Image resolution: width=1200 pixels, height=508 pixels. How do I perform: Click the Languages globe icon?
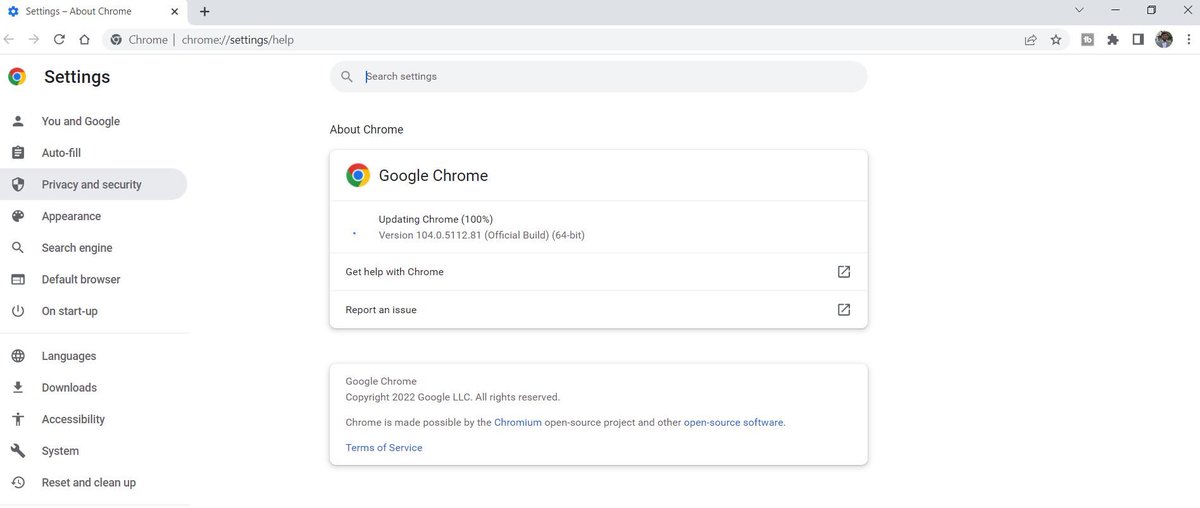pyautogui.click(x=17, y=356)
